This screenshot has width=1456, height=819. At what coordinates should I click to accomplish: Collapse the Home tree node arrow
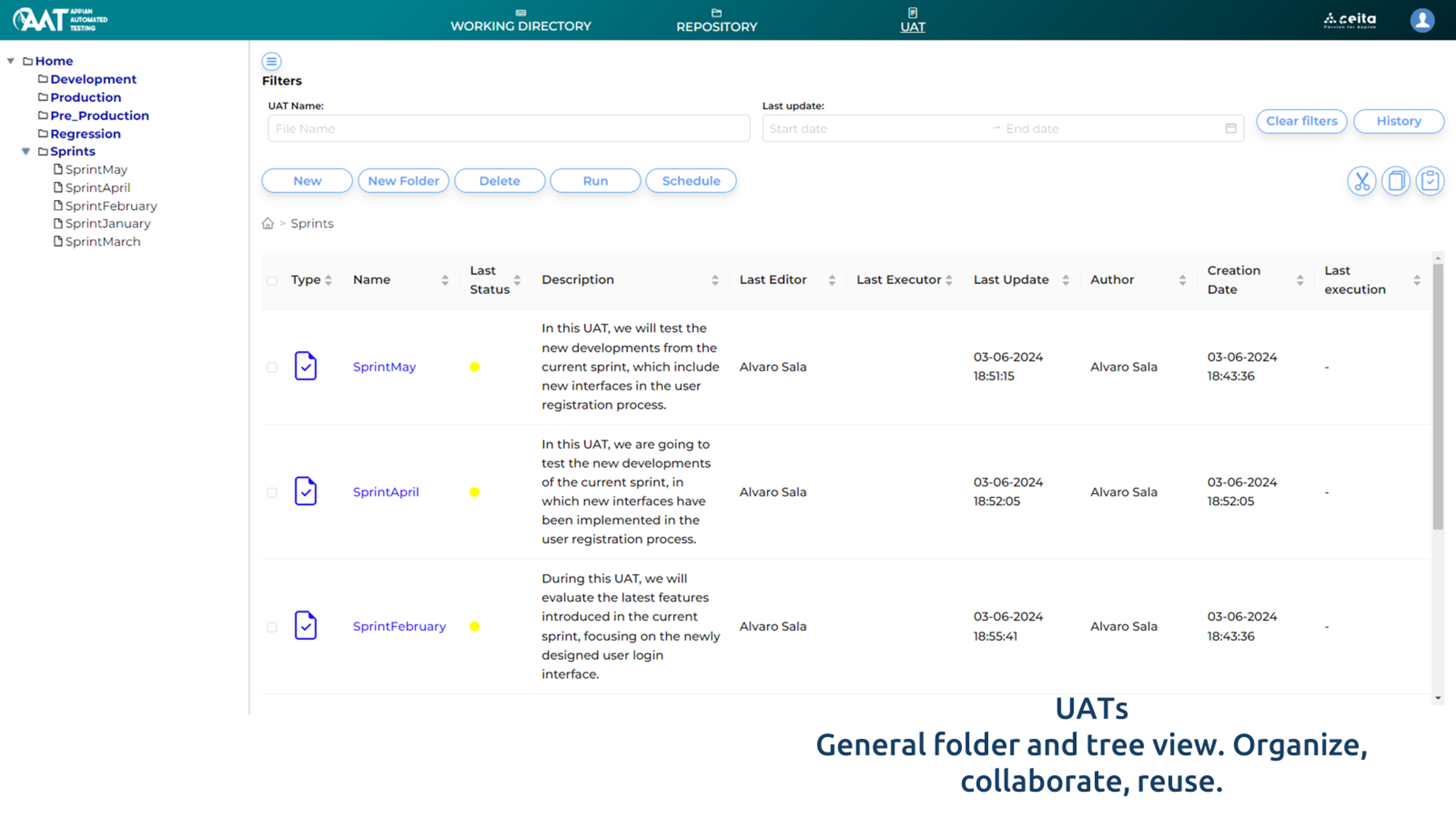pos(11,61)
